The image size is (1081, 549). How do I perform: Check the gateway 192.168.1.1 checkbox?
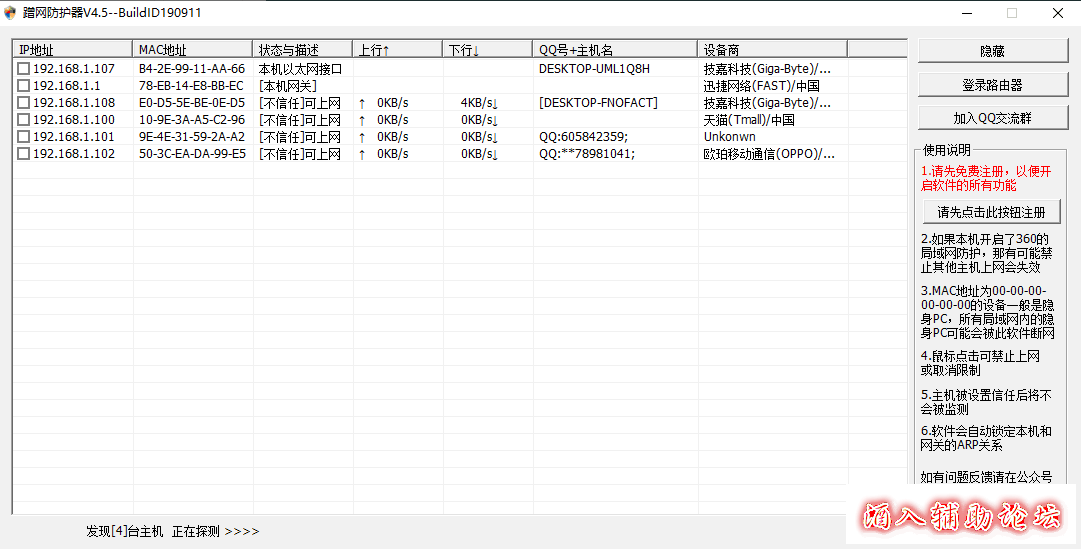[23, 86]
